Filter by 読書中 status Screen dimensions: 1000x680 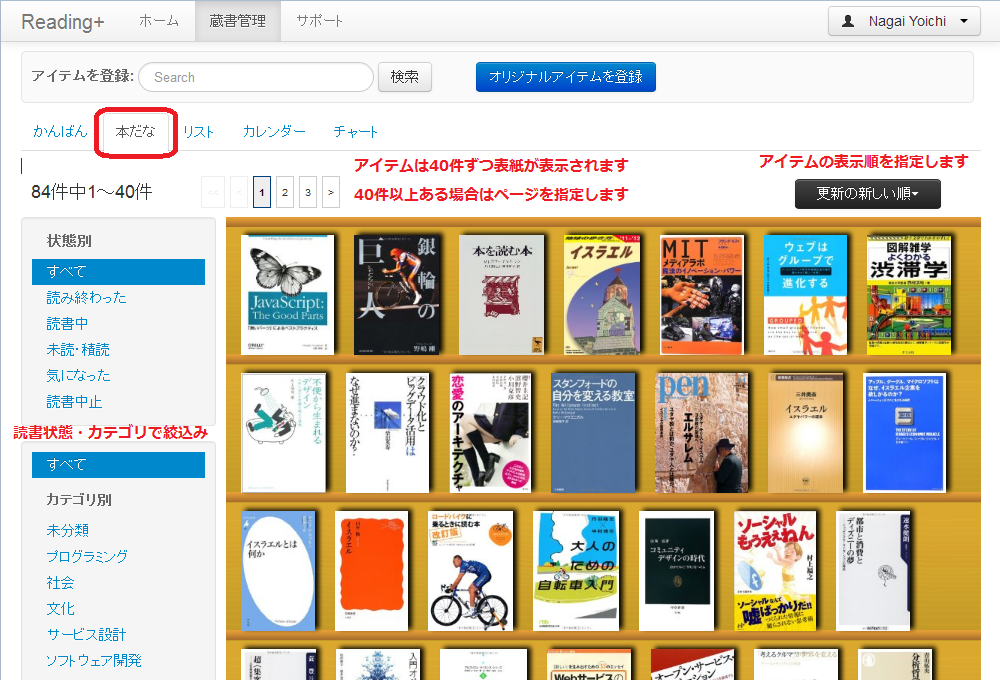(68, 324)
